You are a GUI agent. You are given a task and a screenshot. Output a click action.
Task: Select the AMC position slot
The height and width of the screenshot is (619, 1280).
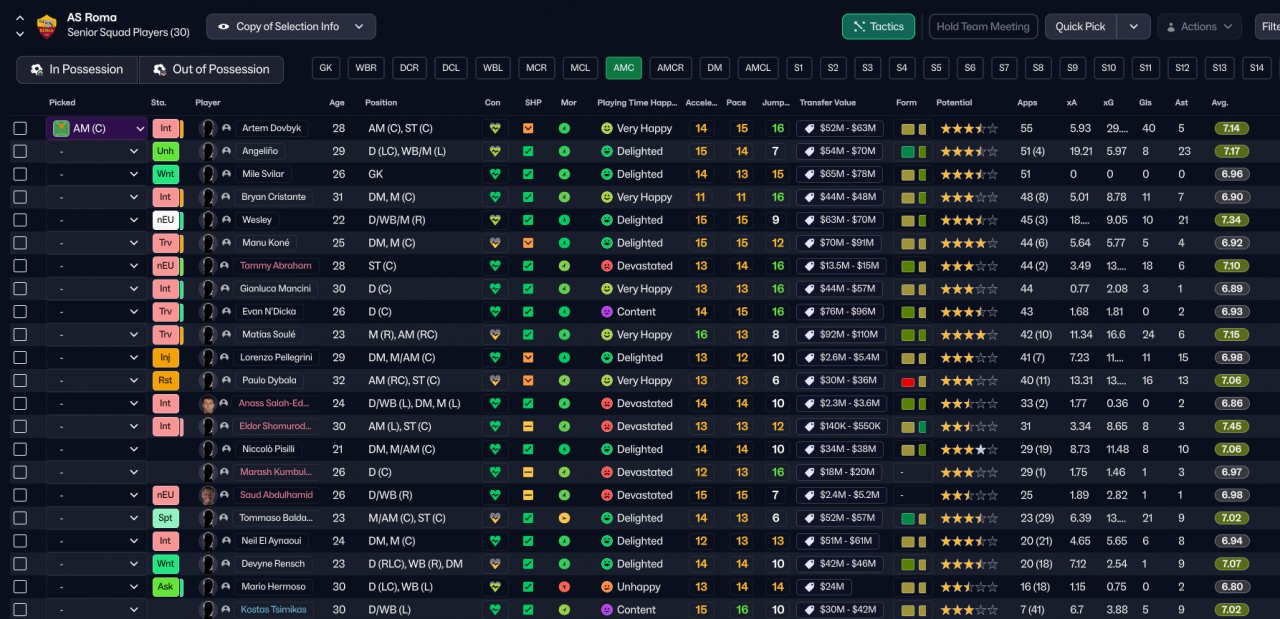coord(623,68)
